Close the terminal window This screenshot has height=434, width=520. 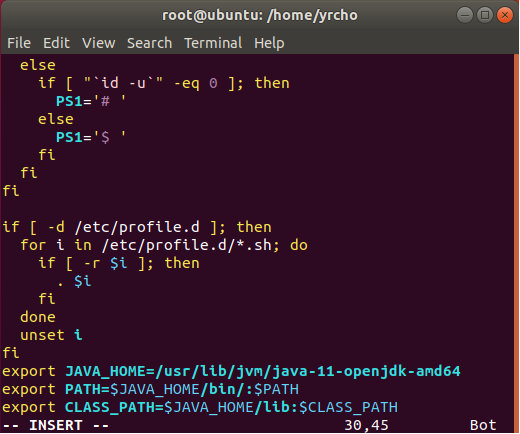click(x=505, y=15)
